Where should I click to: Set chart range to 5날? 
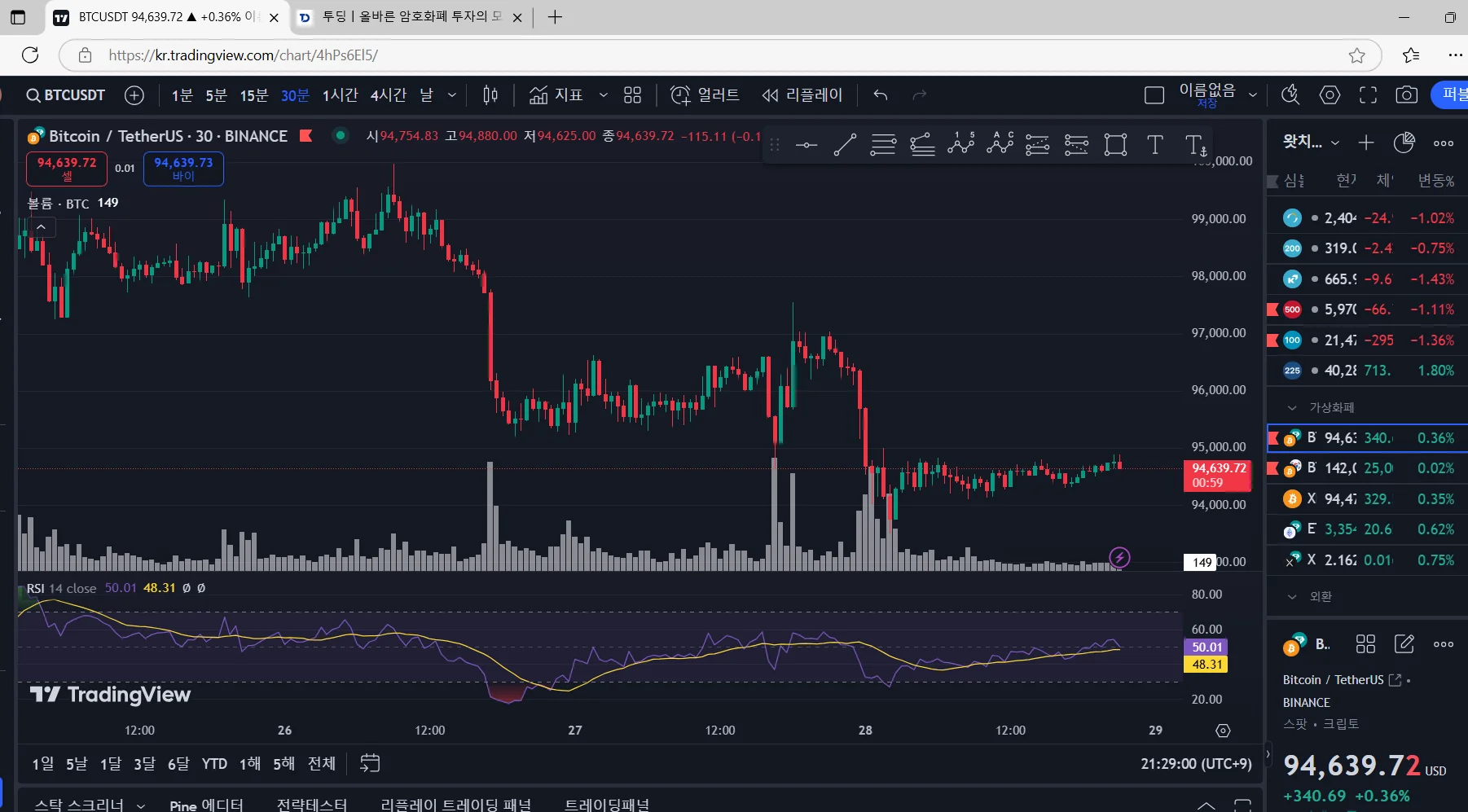pyautogui.click(x=77, y=763)
